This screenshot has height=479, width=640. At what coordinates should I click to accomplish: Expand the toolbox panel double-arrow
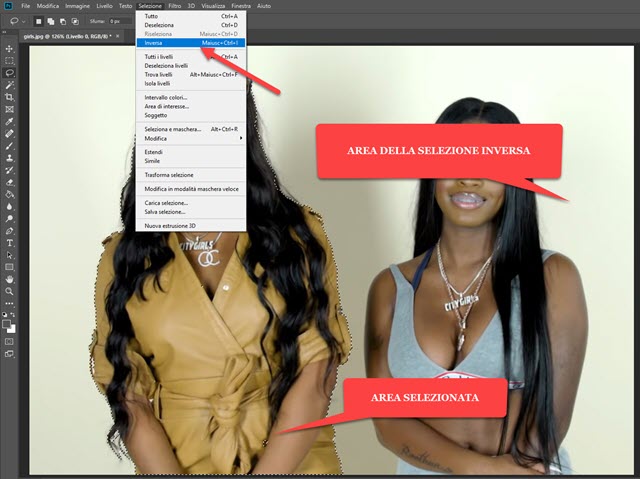pos(4,32)
